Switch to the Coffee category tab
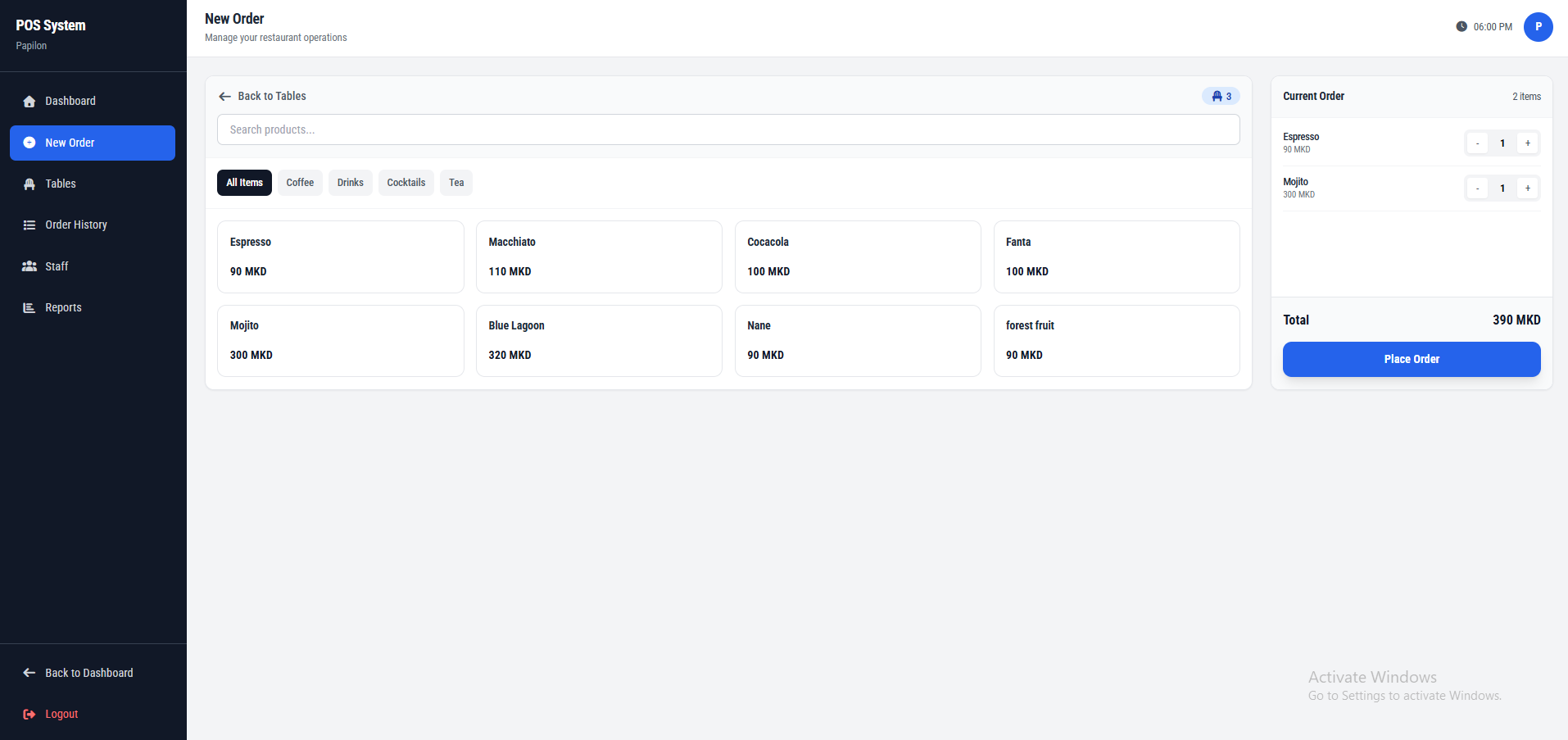The image size is (1568, 740). [x=300, y=183]
